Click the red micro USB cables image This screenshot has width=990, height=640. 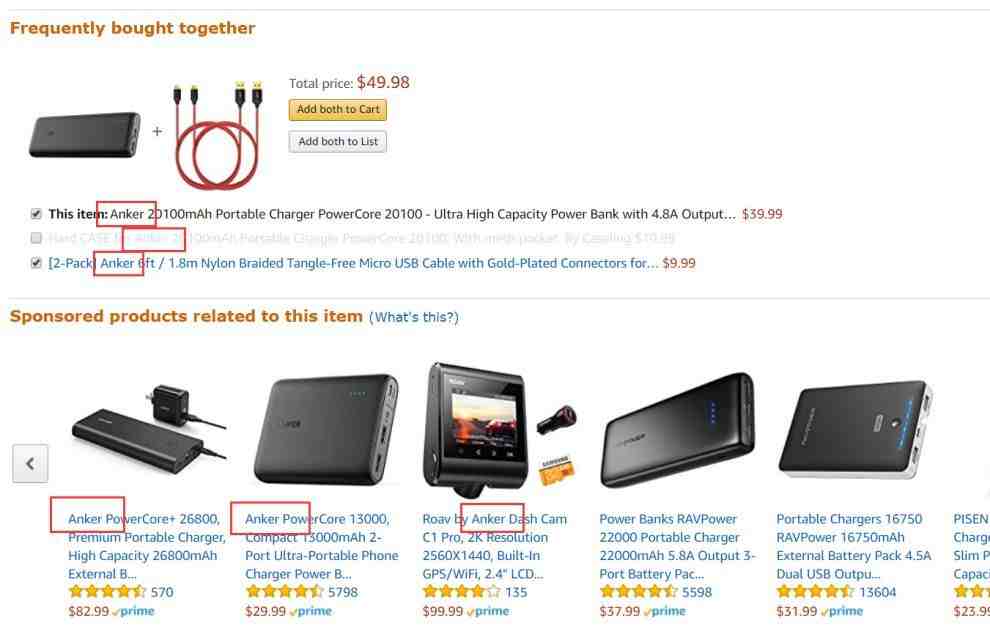(x=218, y=134)
